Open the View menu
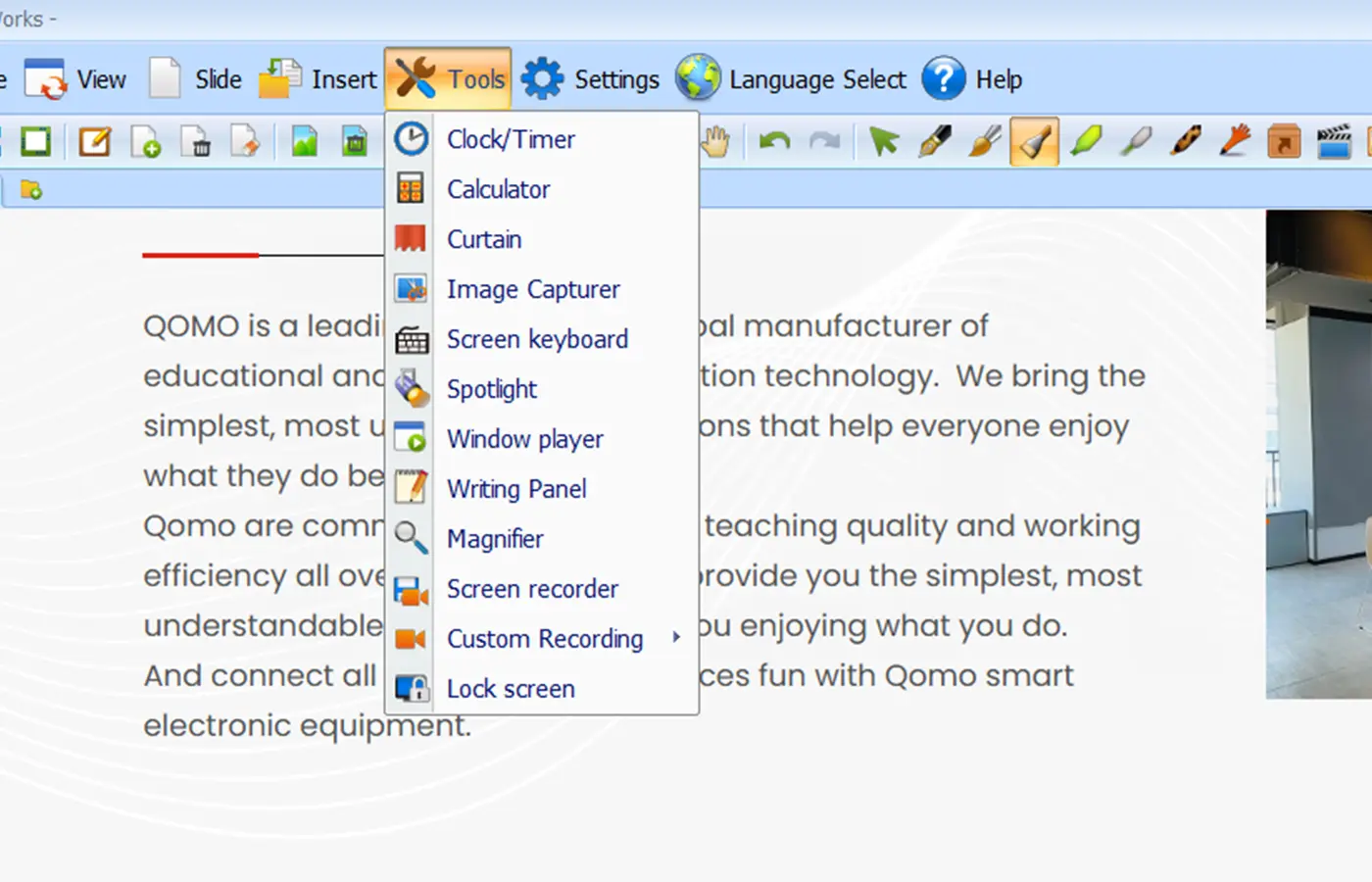This screenshot has height=882, width=1372. 75,79
